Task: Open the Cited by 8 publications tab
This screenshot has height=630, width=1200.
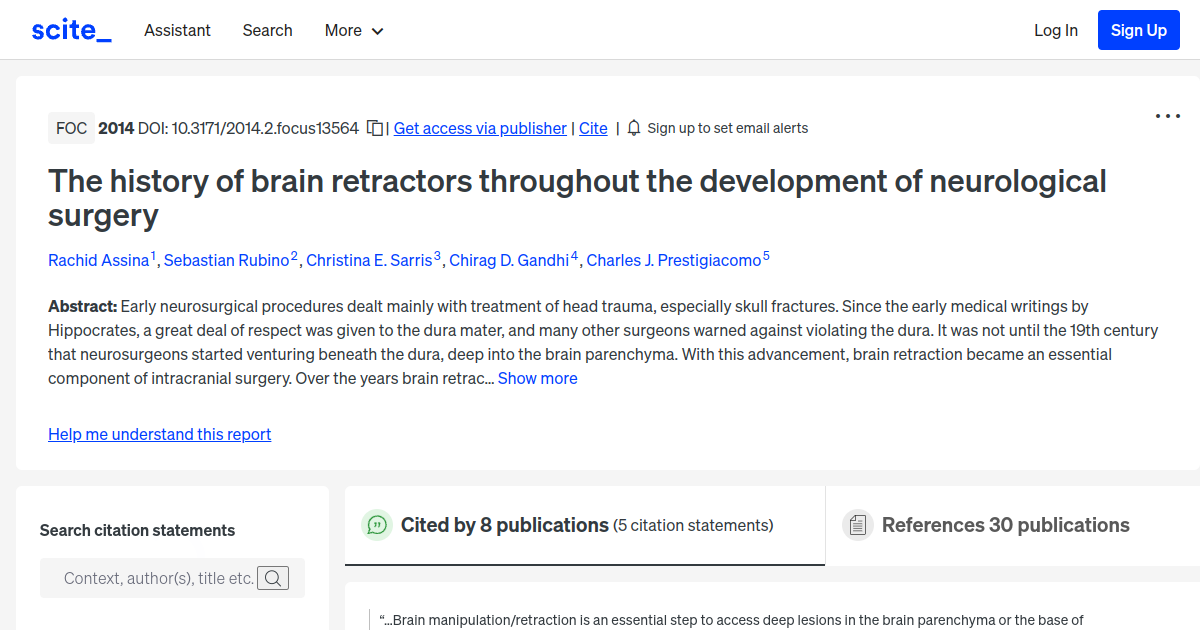Action: pyautogui.click(x=504, y=524)
